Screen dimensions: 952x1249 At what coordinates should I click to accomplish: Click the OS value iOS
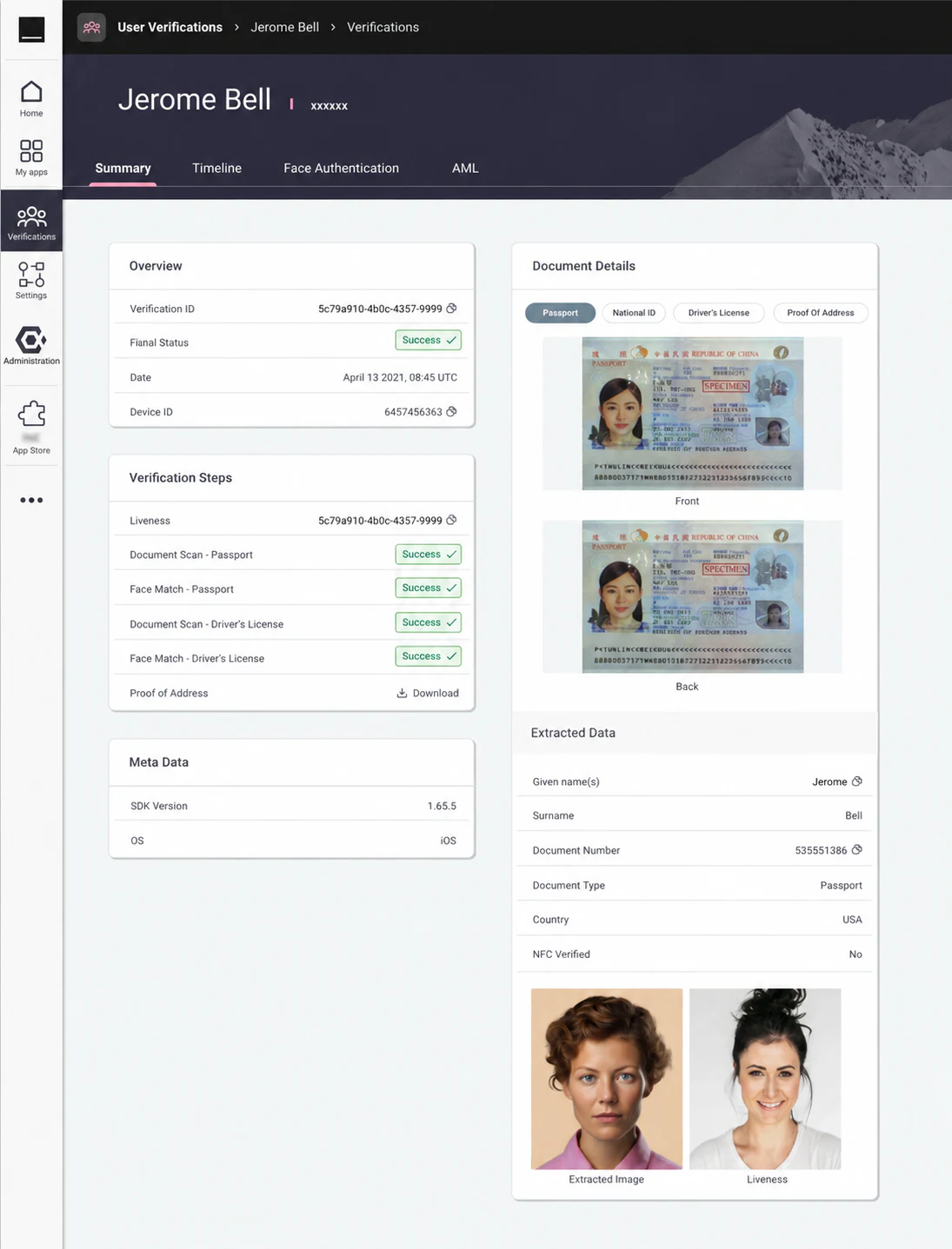[448, 840]
